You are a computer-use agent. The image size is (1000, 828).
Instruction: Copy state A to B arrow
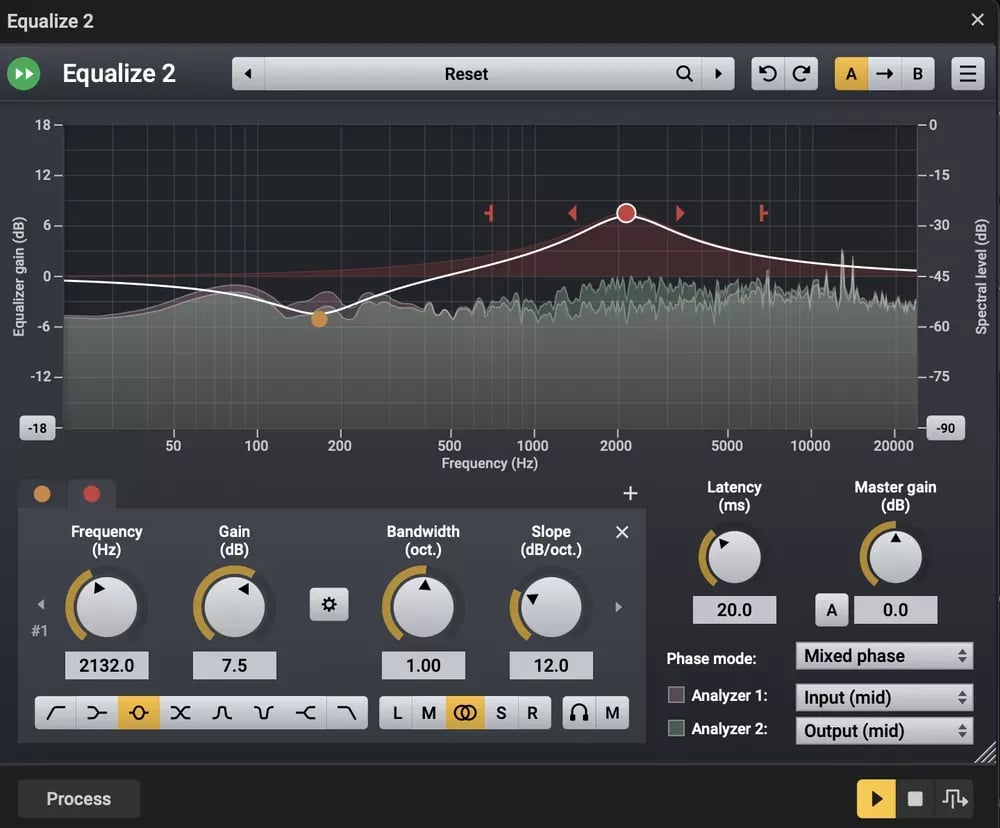[885, 74]
